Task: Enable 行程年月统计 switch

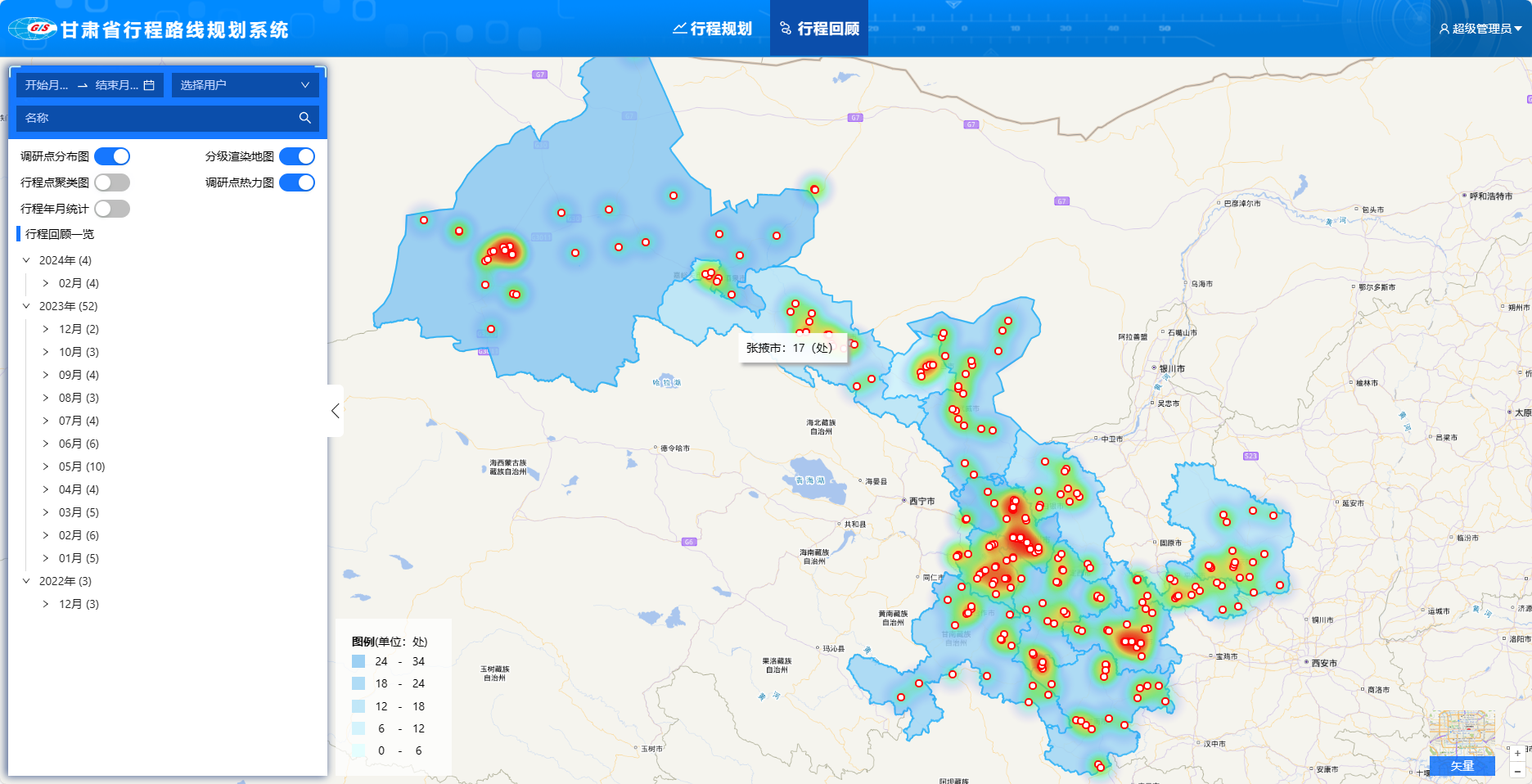Action: 112,209
